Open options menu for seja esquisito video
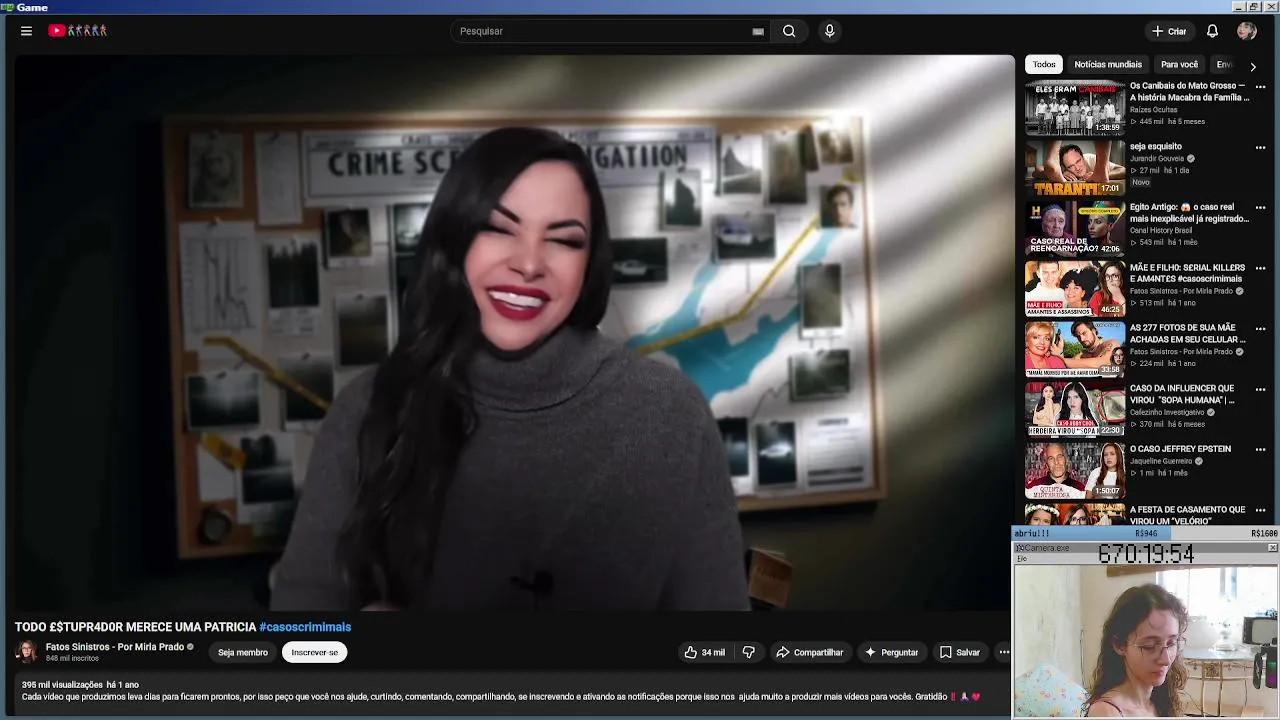 click(x=1260, y=147)
